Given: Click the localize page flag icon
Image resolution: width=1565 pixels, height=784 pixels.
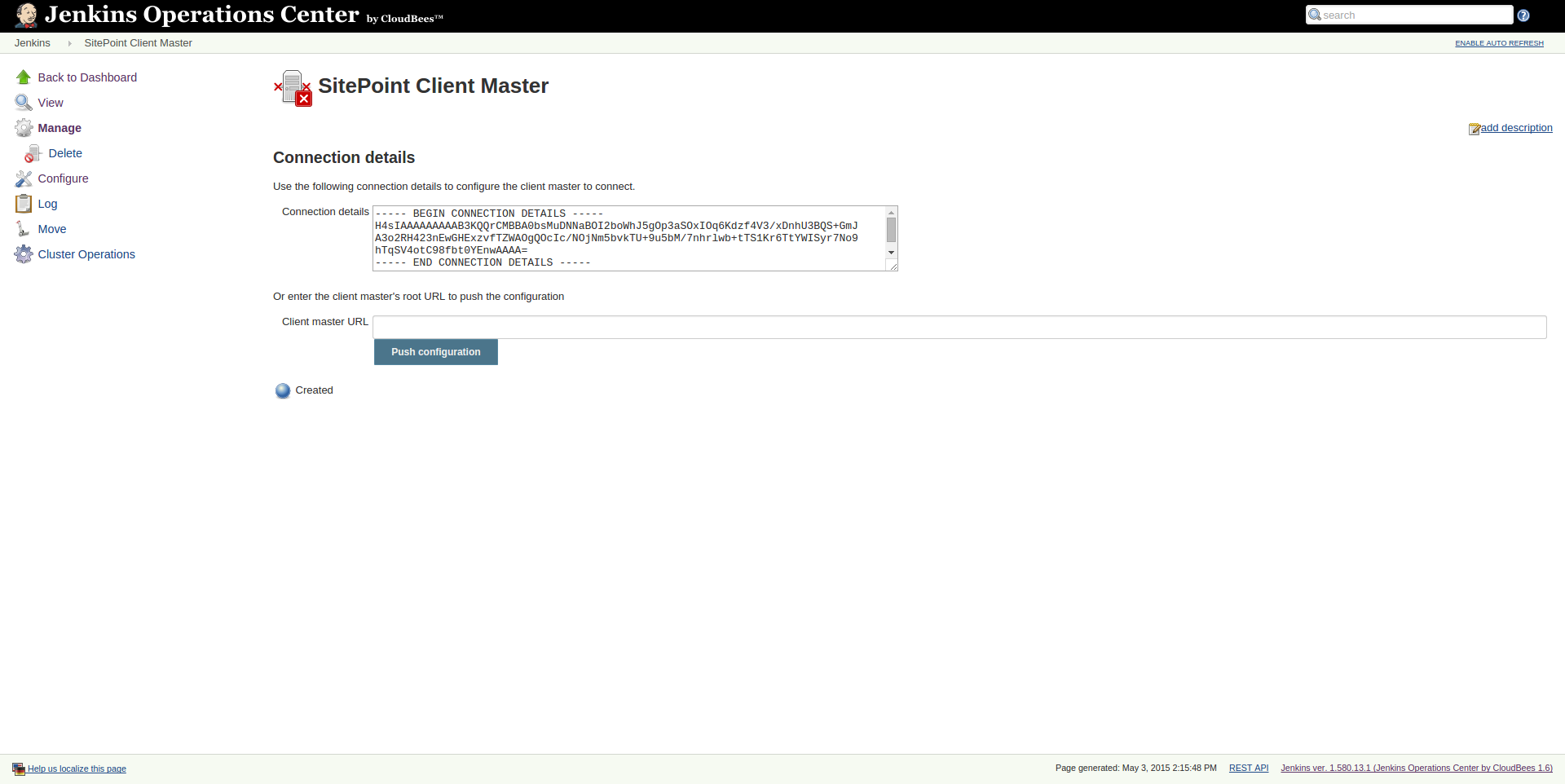Looking at the screenshot, I should (x=19, y=769).
